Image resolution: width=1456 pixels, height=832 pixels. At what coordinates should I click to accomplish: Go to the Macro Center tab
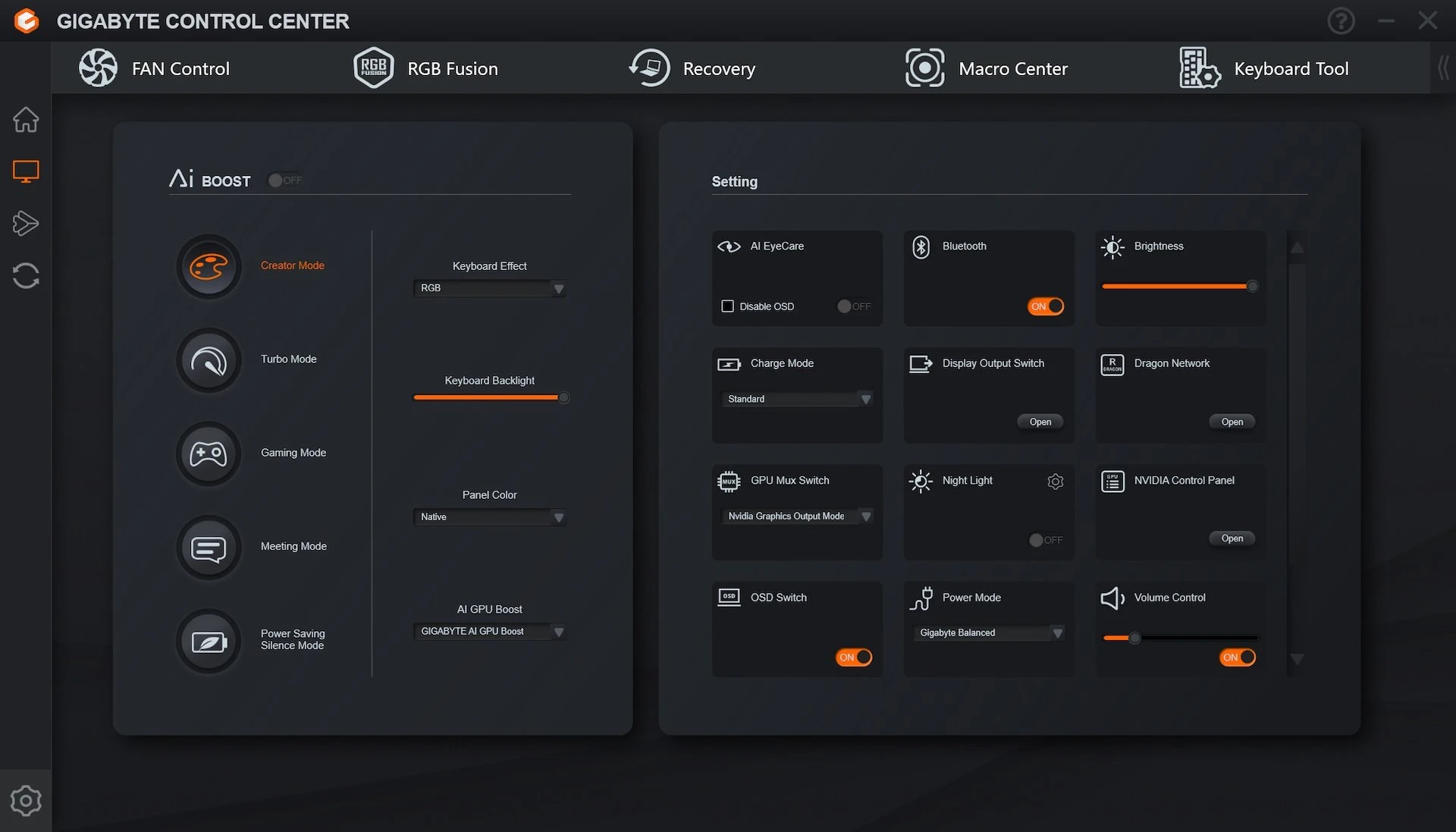tap(987, 68)
